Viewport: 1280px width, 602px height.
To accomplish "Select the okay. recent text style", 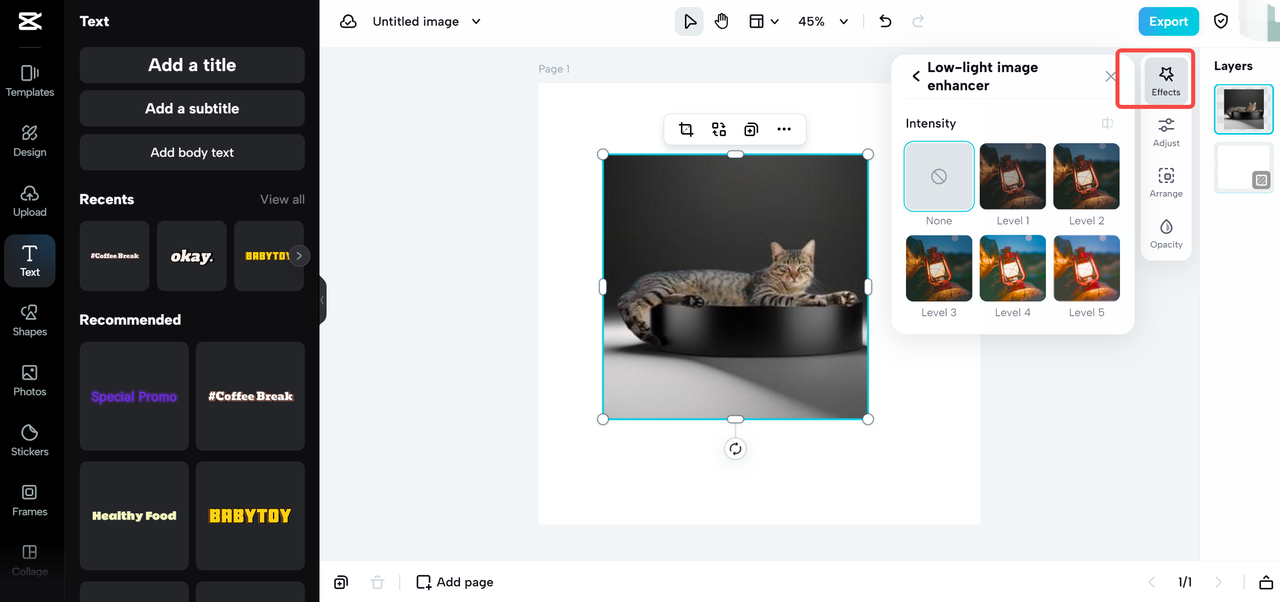I will pos(192,256).
